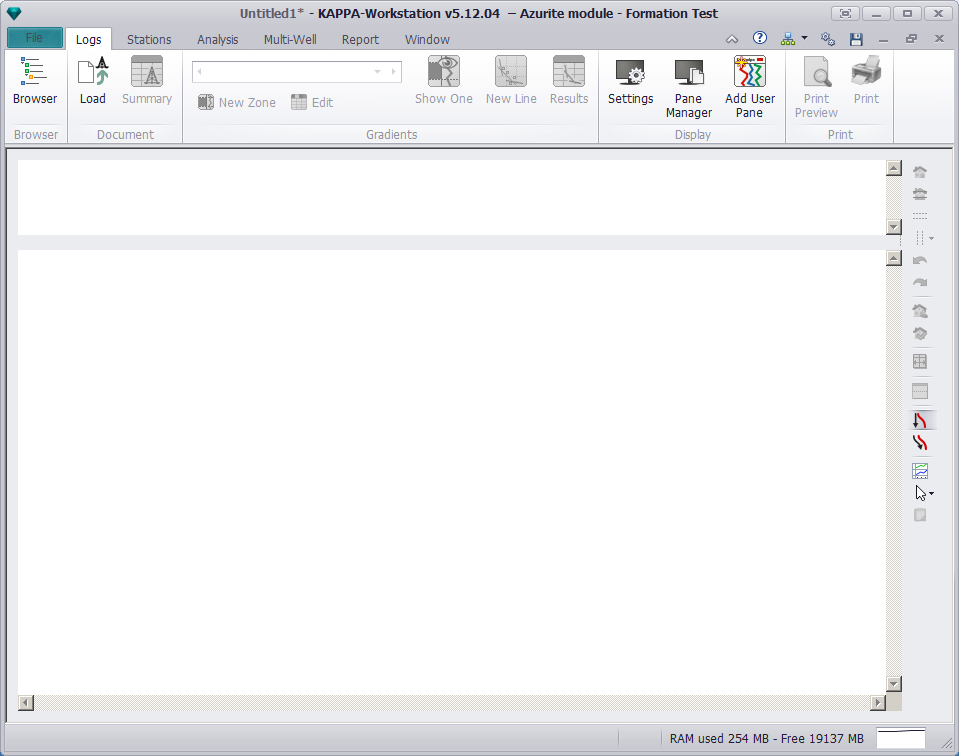Click the Print printer icon
This screenshot has height=756, width=959.
pos(866,81)
